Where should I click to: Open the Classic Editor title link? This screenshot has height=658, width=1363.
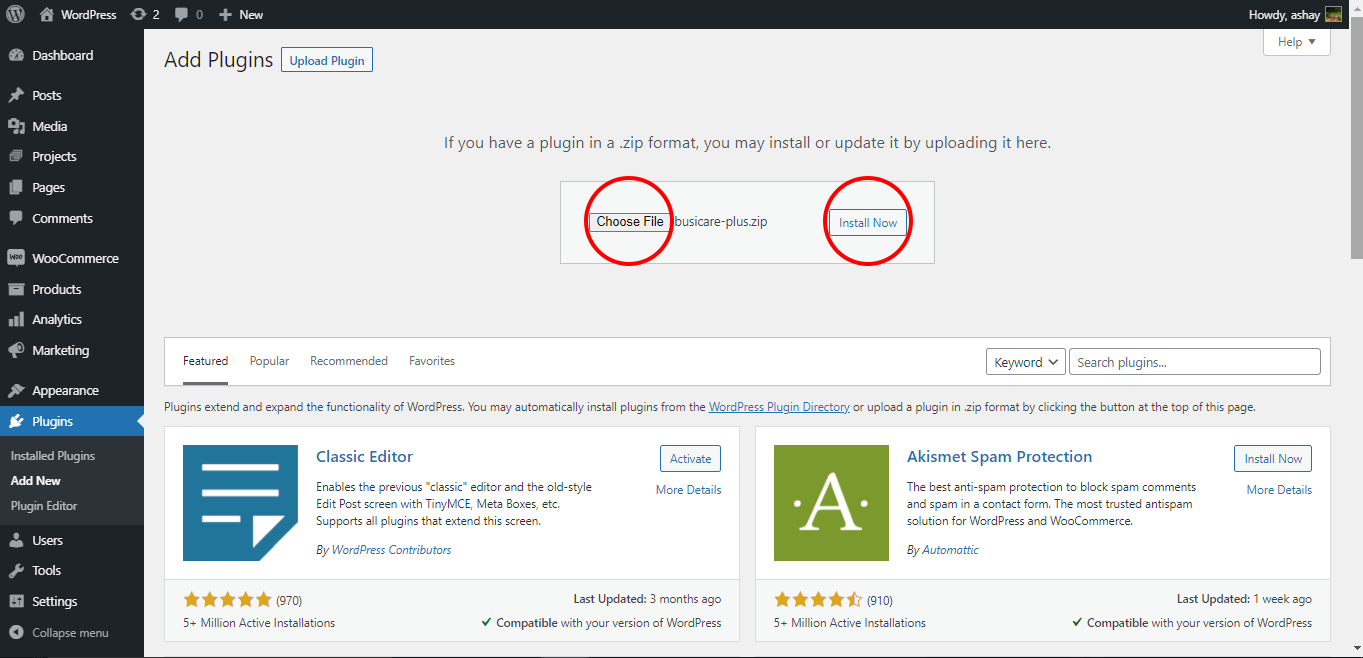click(x=364, y=457)
